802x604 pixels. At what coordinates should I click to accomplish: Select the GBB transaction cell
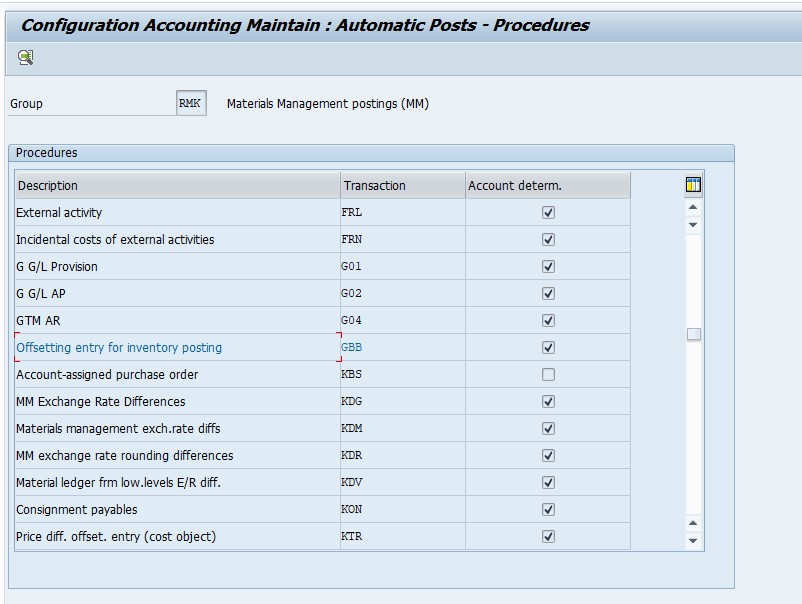click(x=403, y=348)
